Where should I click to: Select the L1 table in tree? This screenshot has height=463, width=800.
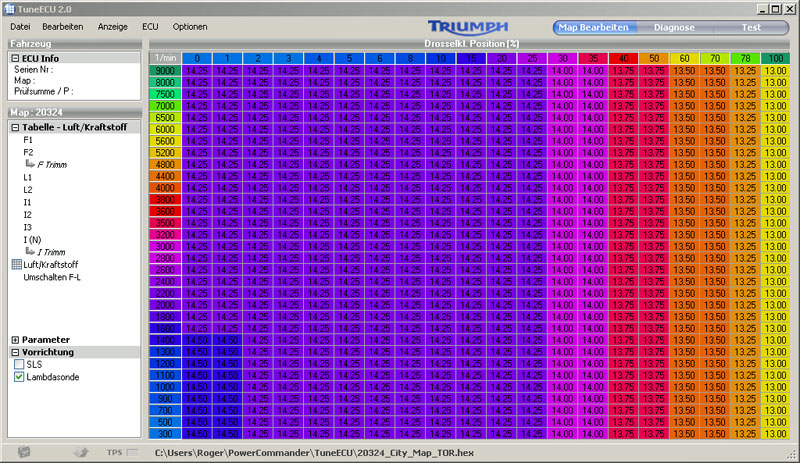(28, 177)
